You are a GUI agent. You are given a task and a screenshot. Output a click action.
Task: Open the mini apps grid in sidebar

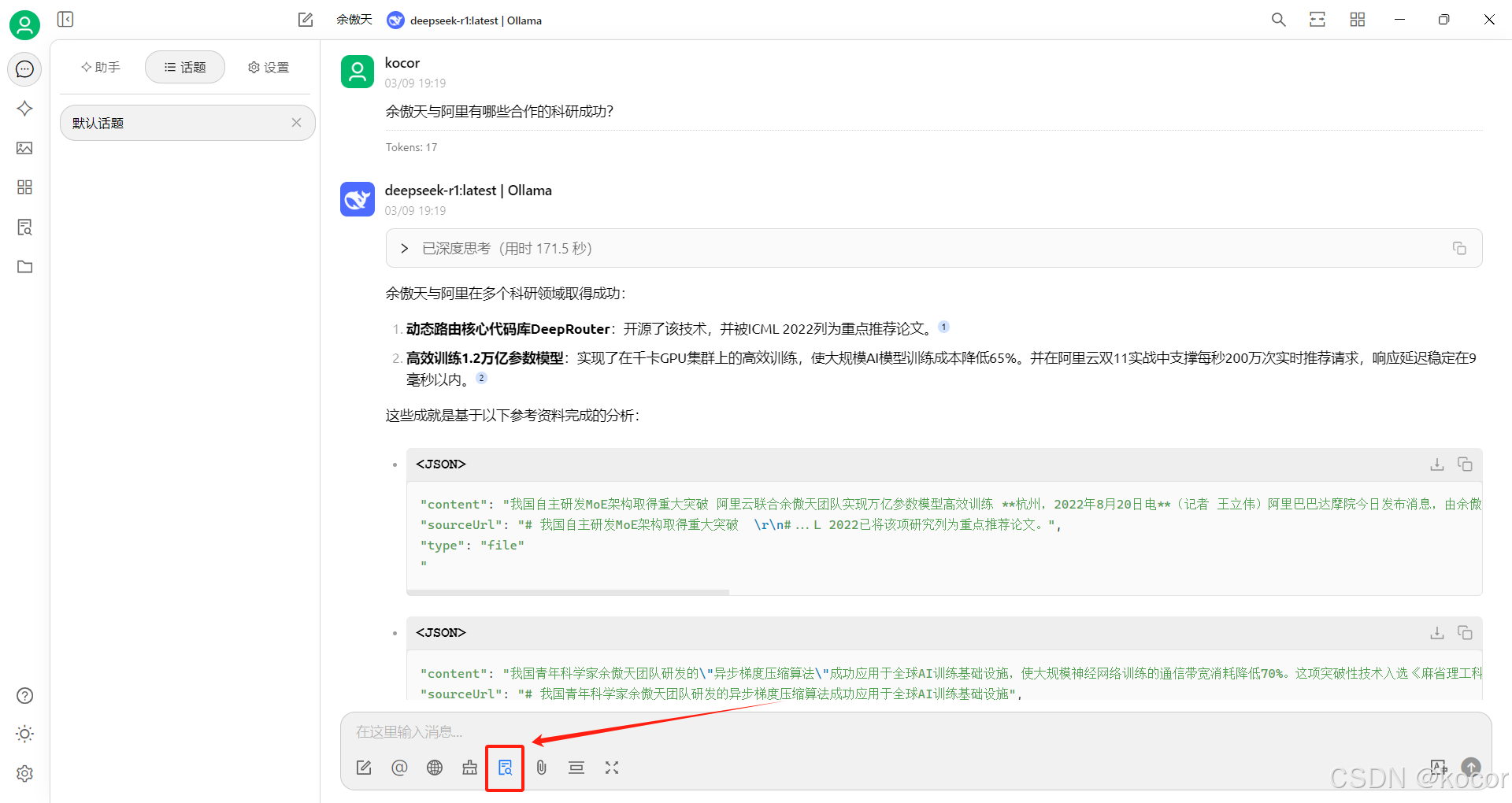(24, 187)
